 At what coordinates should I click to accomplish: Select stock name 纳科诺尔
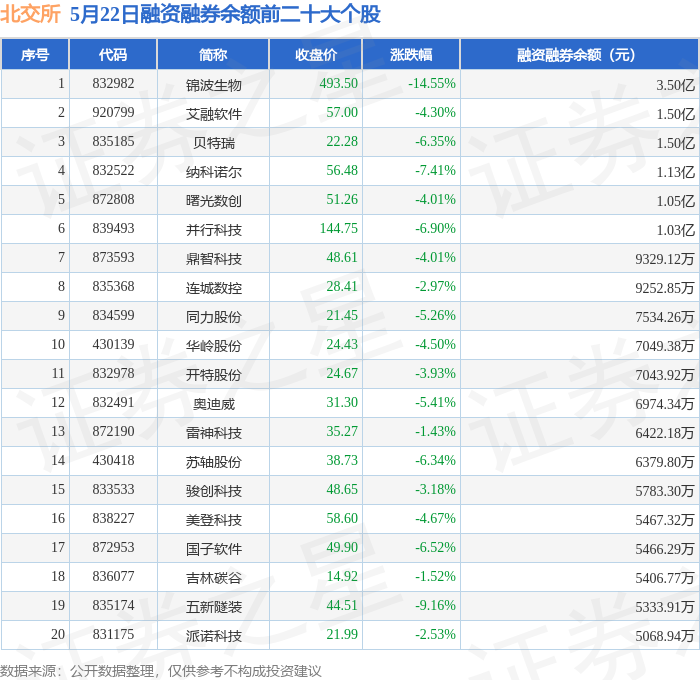tap(213, 172)
